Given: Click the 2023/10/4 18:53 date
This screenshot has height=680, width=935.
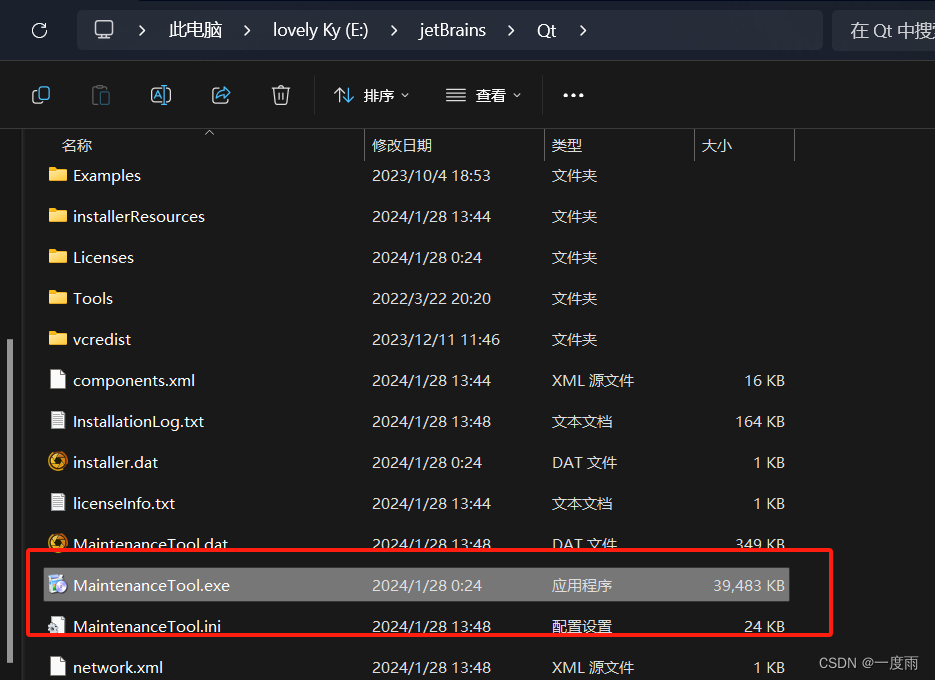Looking at the screenshot, I should click(431, 176).
